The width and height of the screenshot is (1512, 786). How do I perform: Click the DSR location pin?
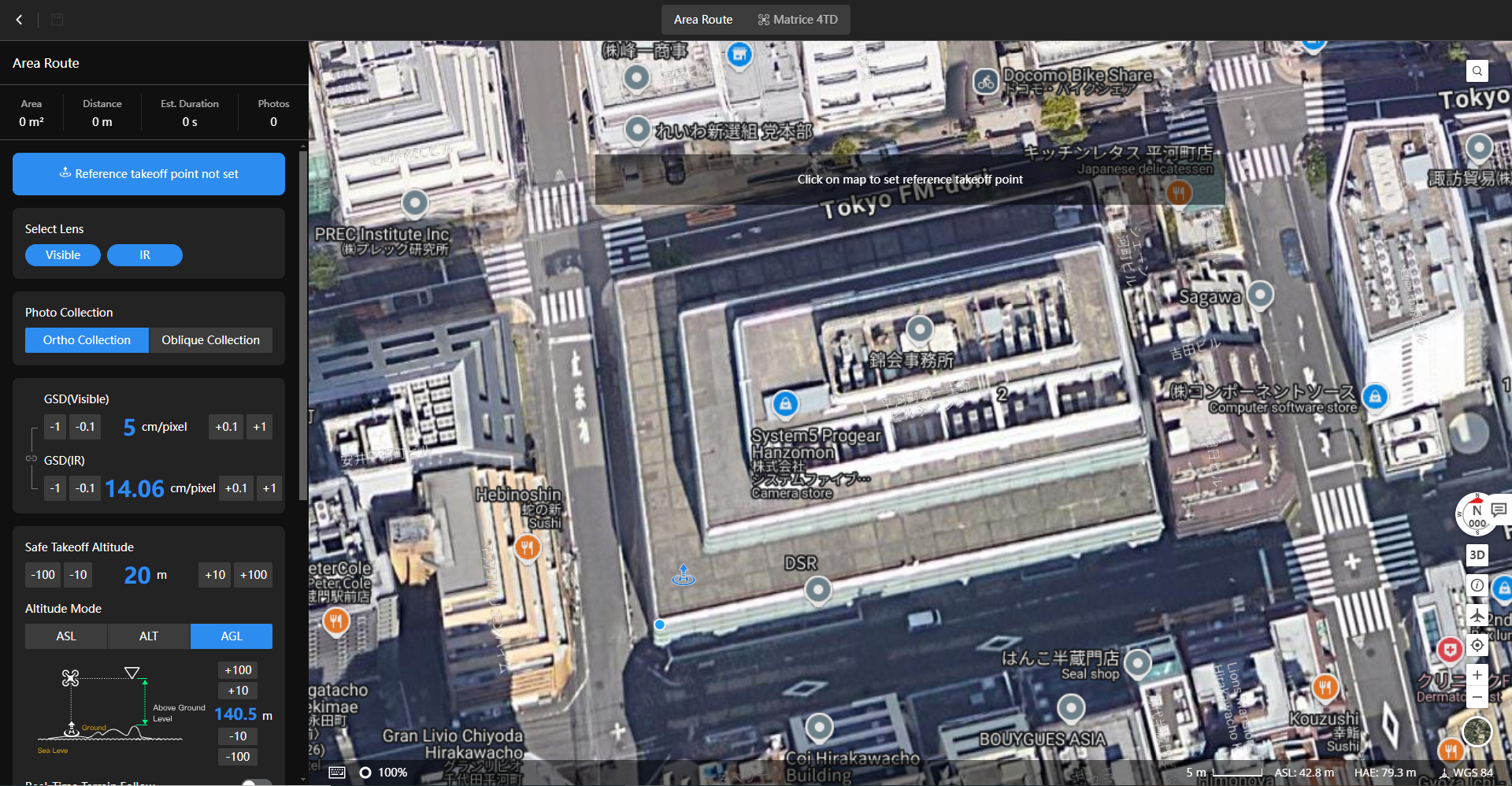click(818, 589)
